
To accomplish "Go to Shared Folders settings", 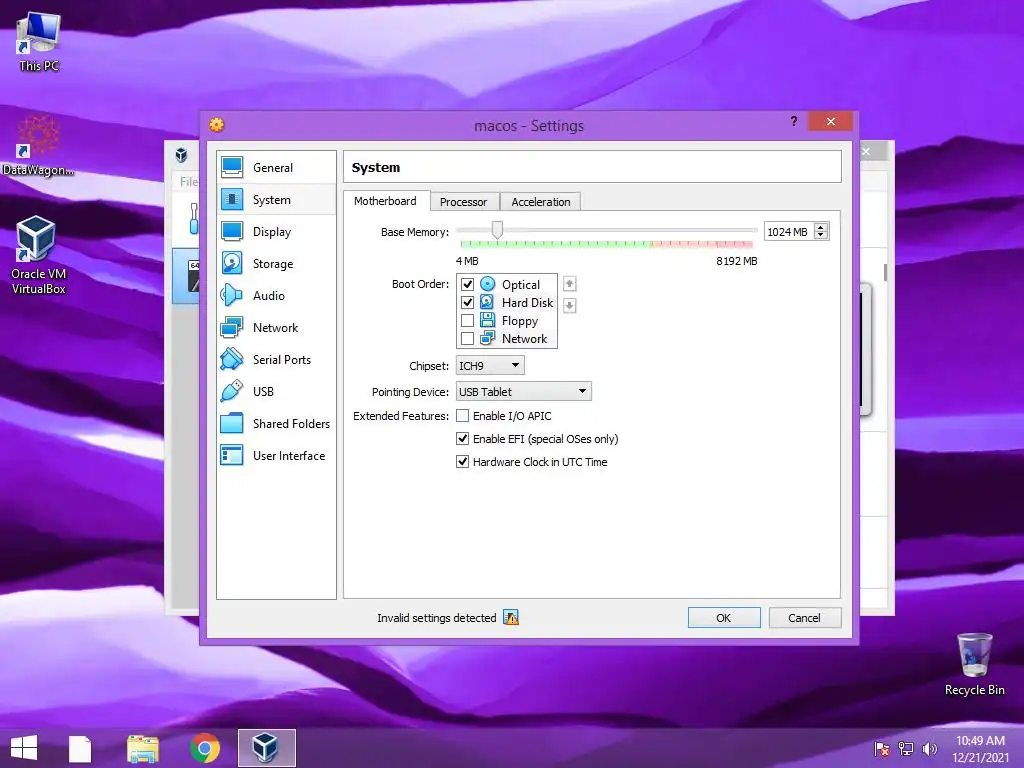I will 276,423.
